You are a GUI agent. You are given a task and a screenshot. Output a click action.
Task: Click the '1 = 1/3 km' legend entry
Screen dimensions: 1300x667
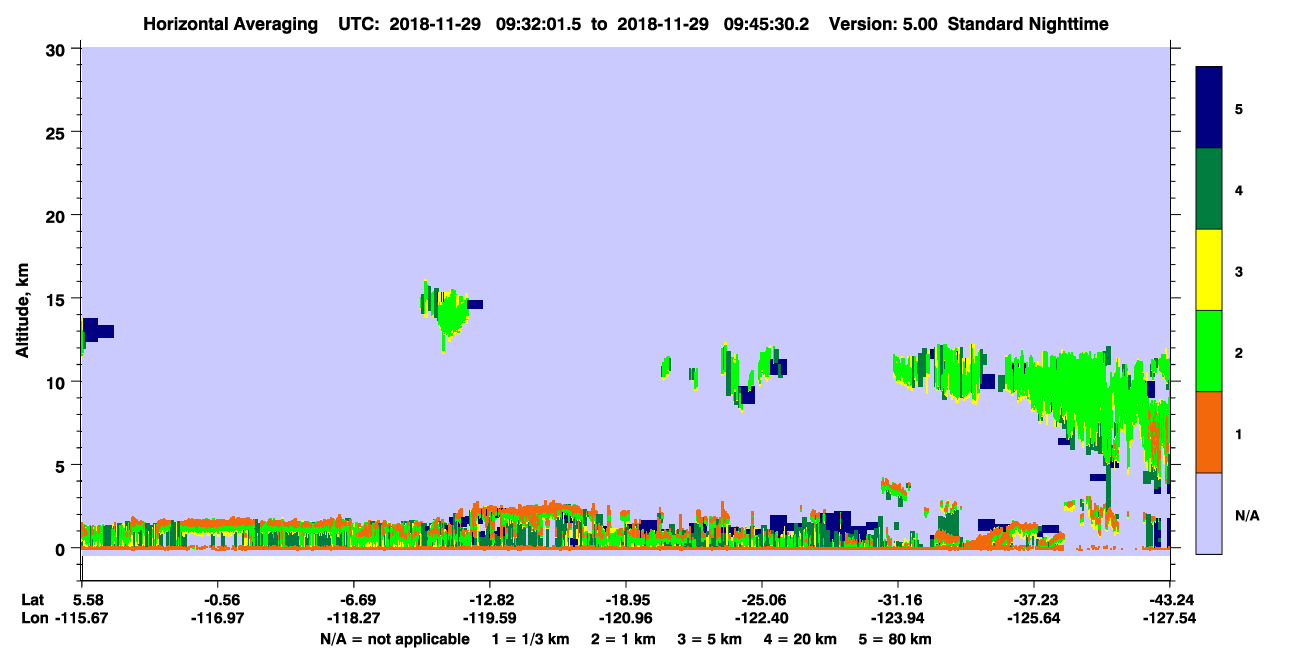click(x=530, y=639)
